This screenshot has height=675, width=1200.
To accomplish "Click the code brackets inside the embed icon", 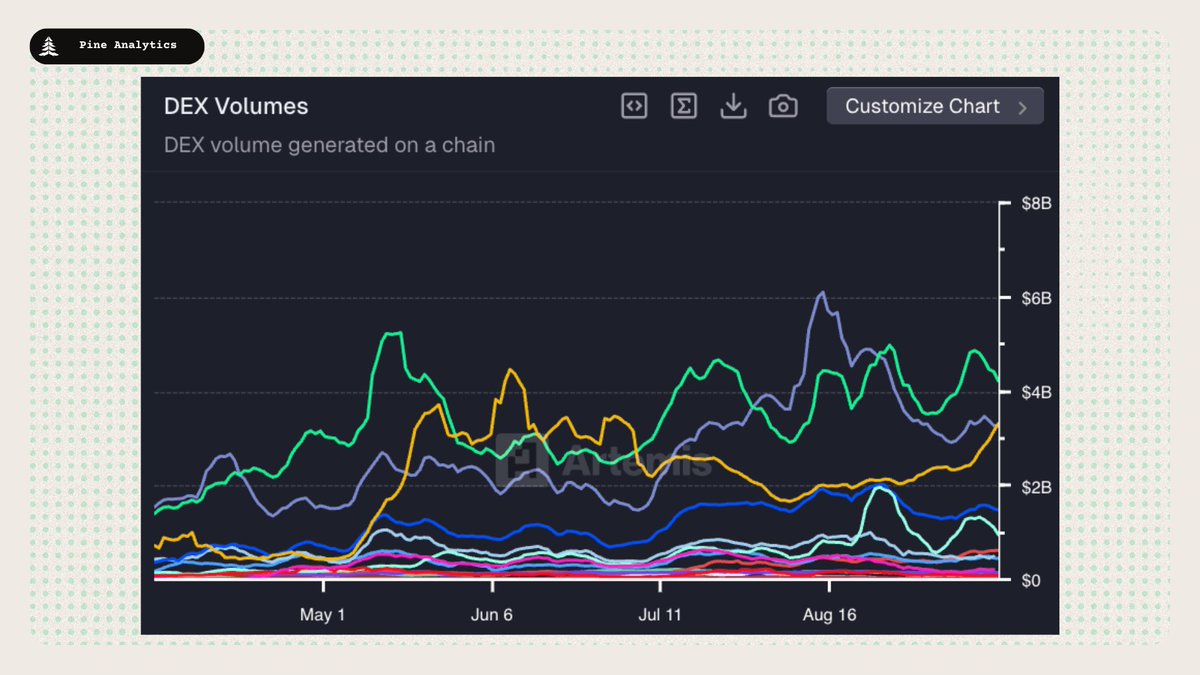I will pyautogui.click(x=634, y=105).
